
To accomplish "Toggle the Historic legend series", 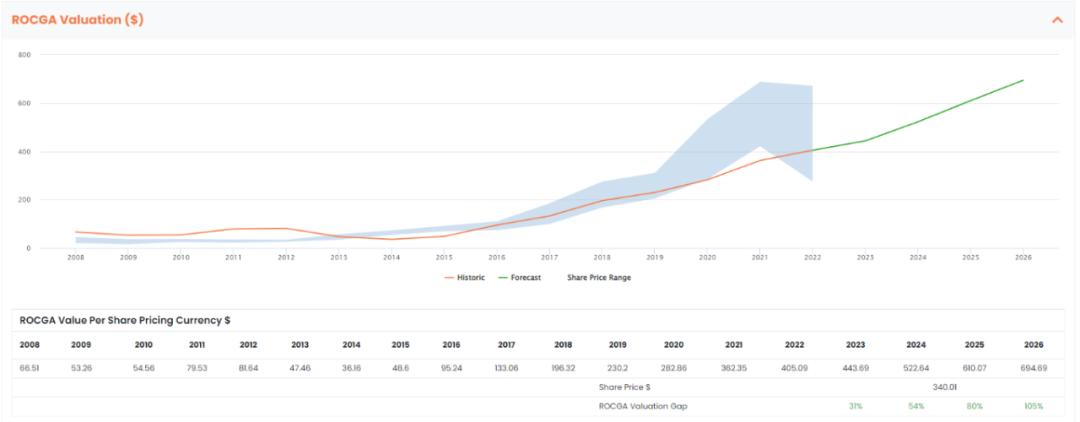I will coord(465,277).
